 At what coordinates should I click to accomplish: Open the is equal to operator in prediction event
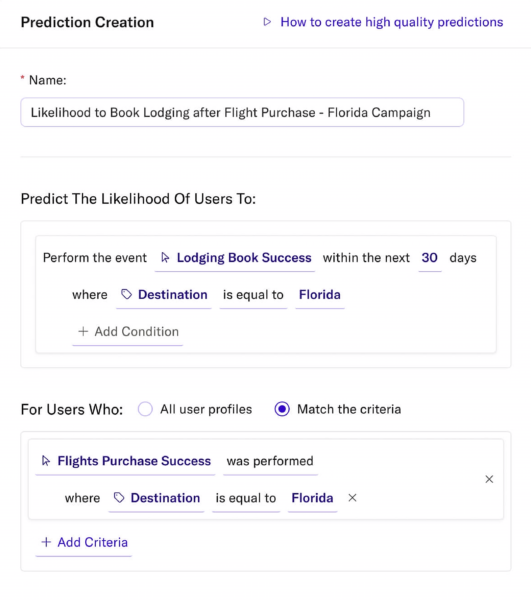pyautogui.click(x=253, y=295)
